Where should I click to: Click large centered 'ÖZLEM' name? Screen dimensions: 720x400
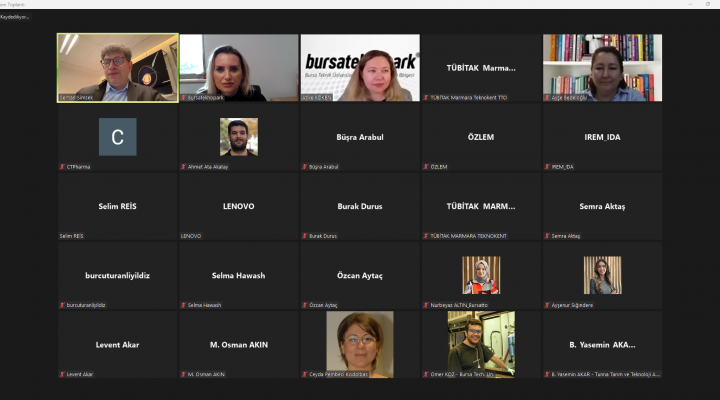481,137
